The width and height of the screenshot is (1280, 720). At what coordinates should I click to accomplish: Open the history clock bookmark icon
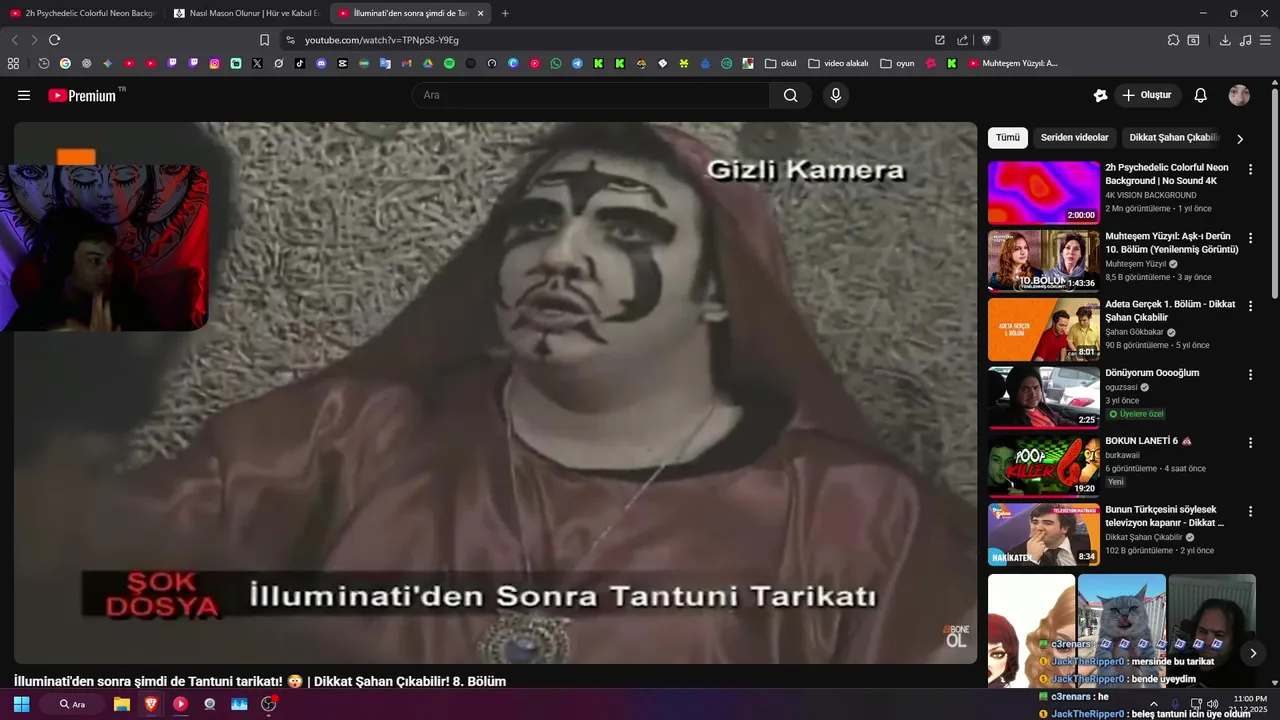(44, 63)
